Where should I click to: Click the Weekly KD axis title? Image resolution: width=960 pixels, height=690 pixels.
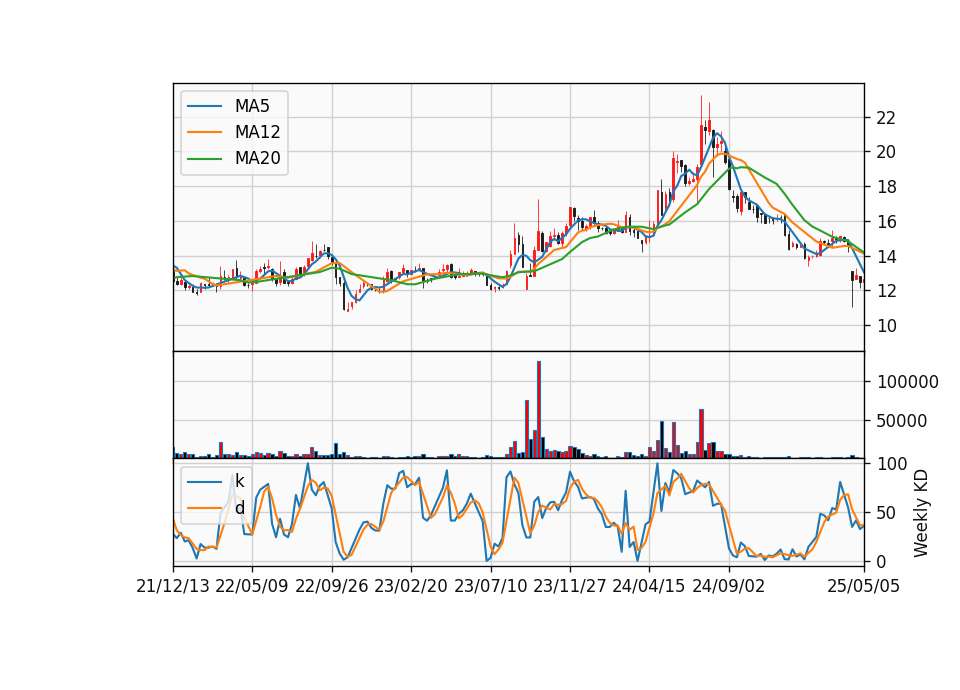tap(921, 514)
